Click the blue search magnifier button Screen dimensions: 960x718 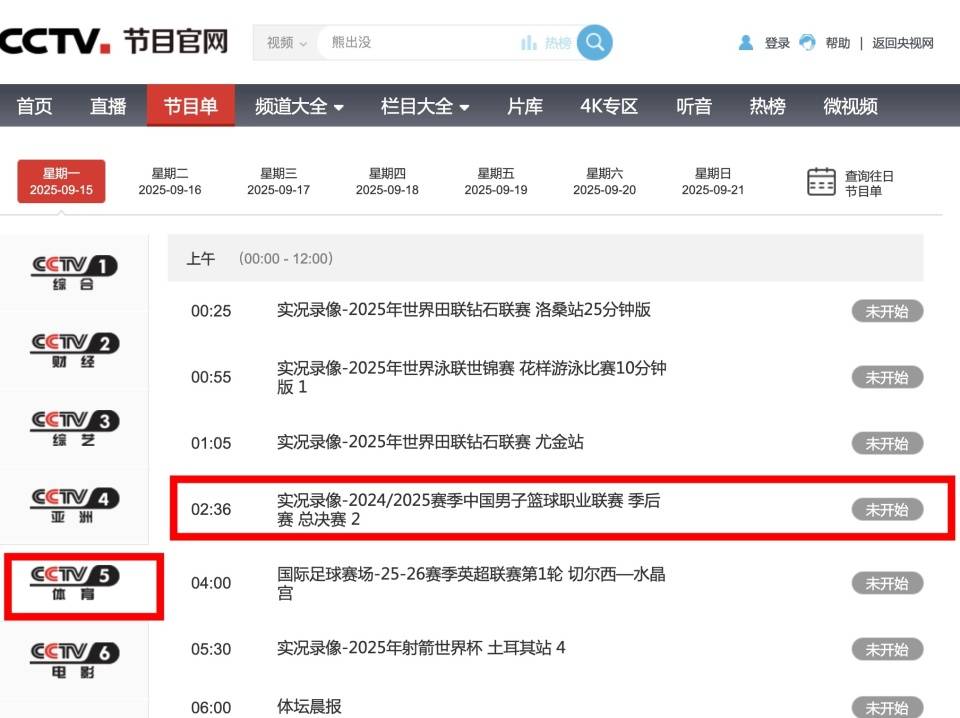click(594, 42)
